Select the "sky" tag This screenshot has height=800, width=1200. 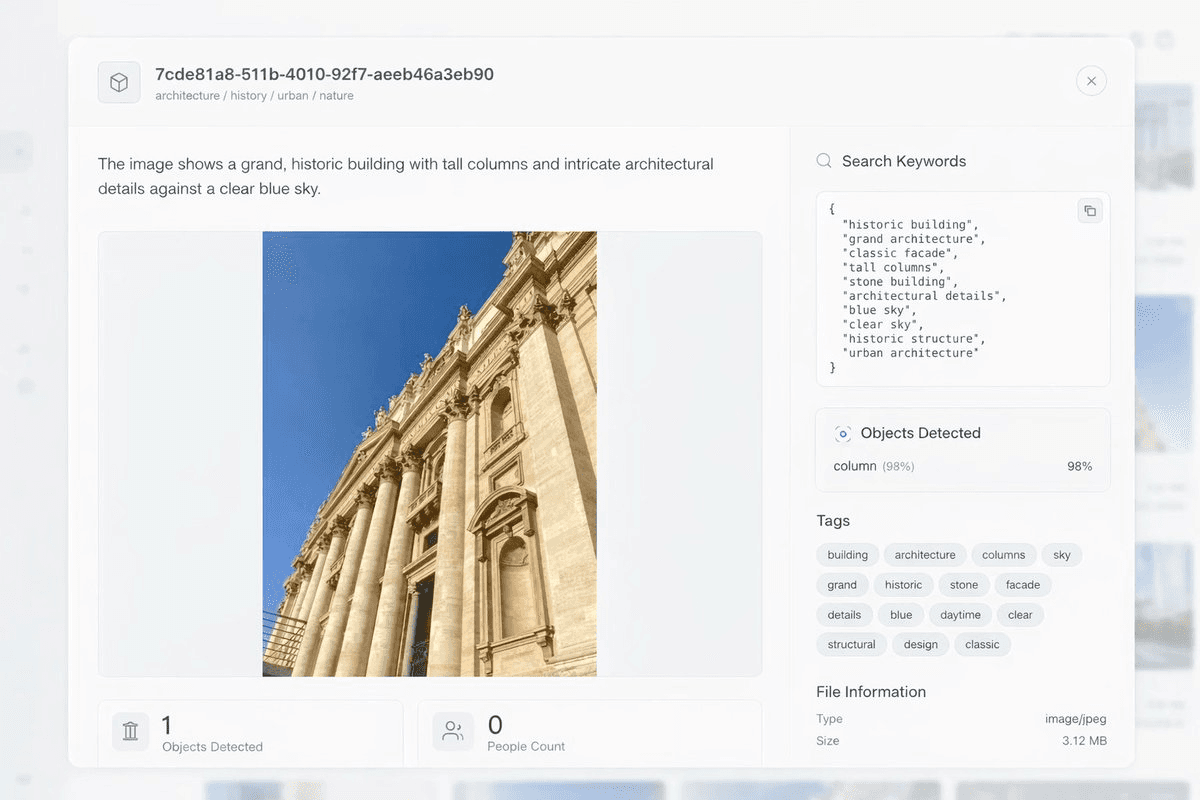click(1062, 555)
